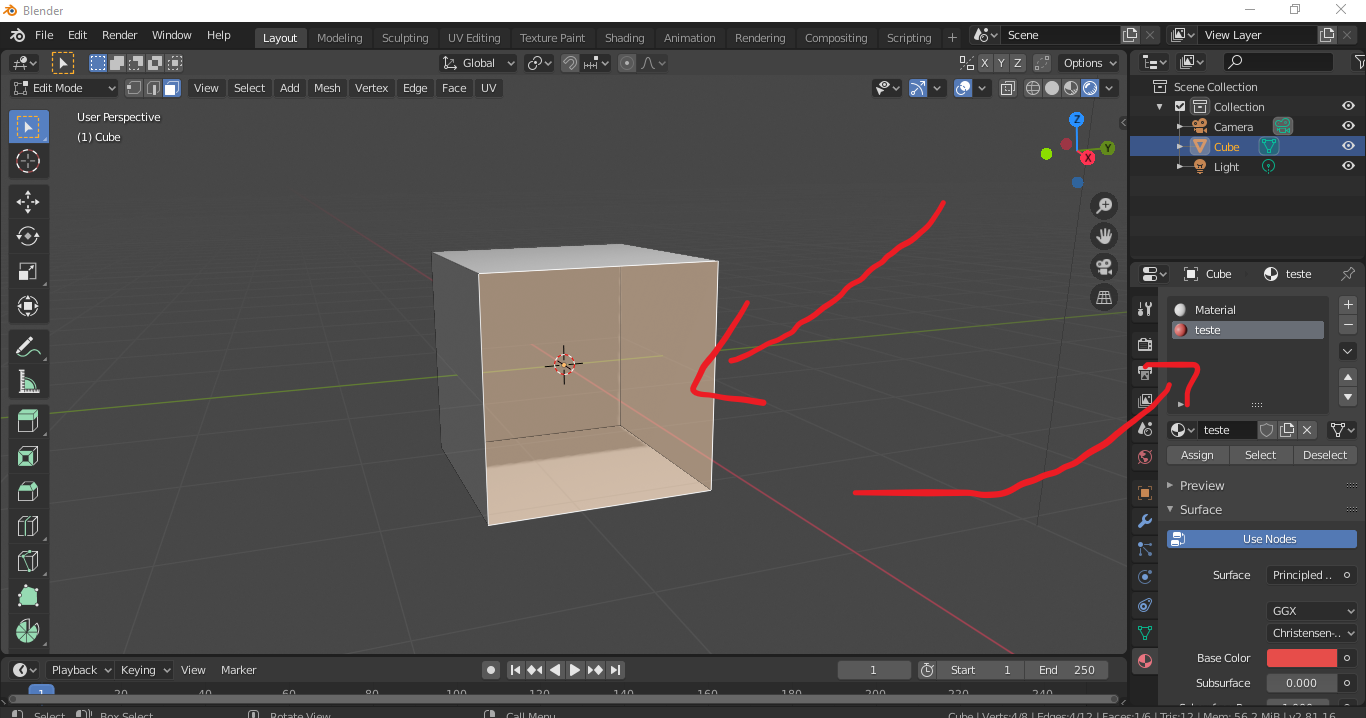Expand the Preview panel
The width and height of the screenshot is (1366, 718).
[x=1201, y=486]
